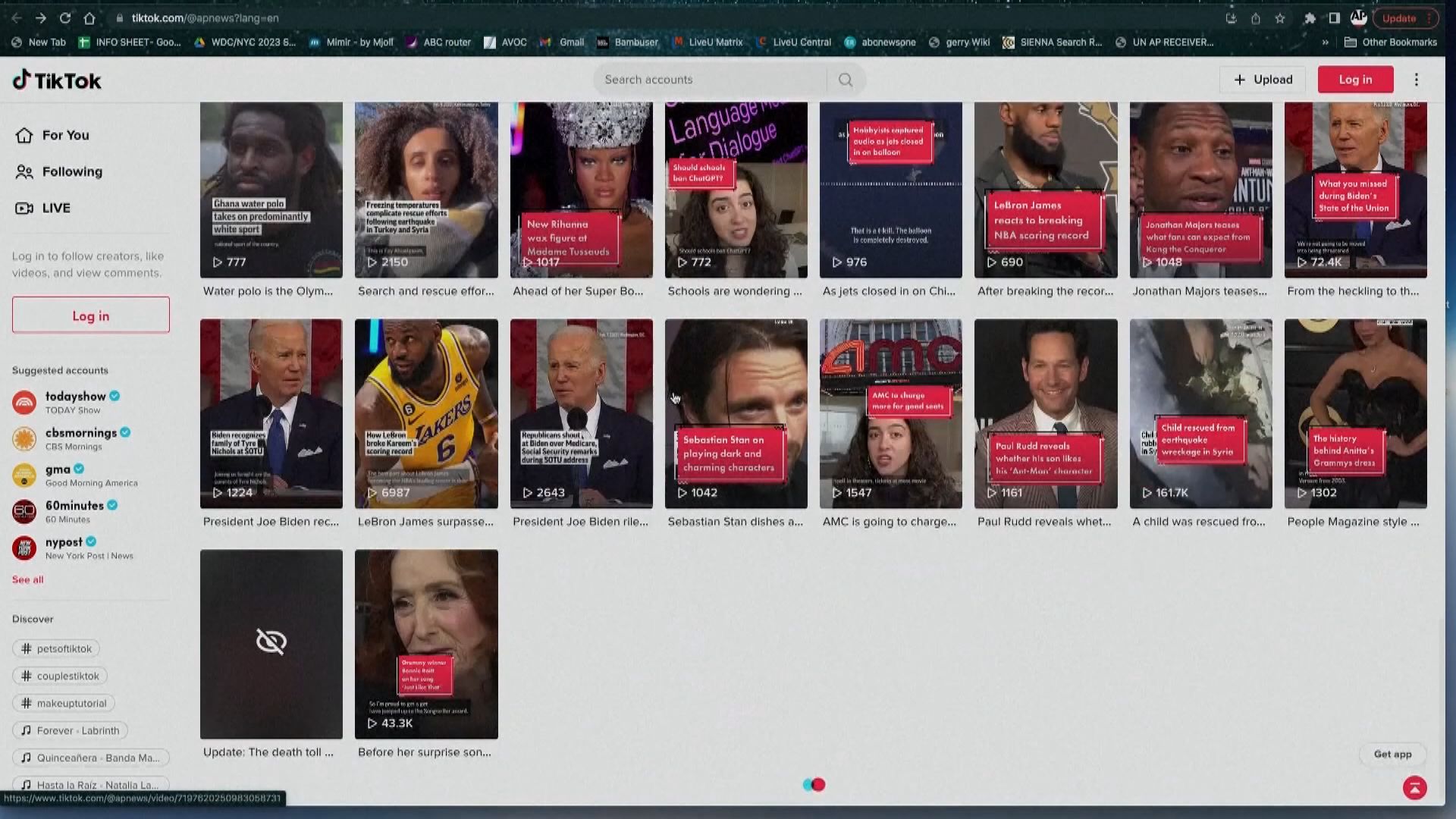Reload the page with refresh icon
1456x819 pixels.
click(x=65, y=18)
